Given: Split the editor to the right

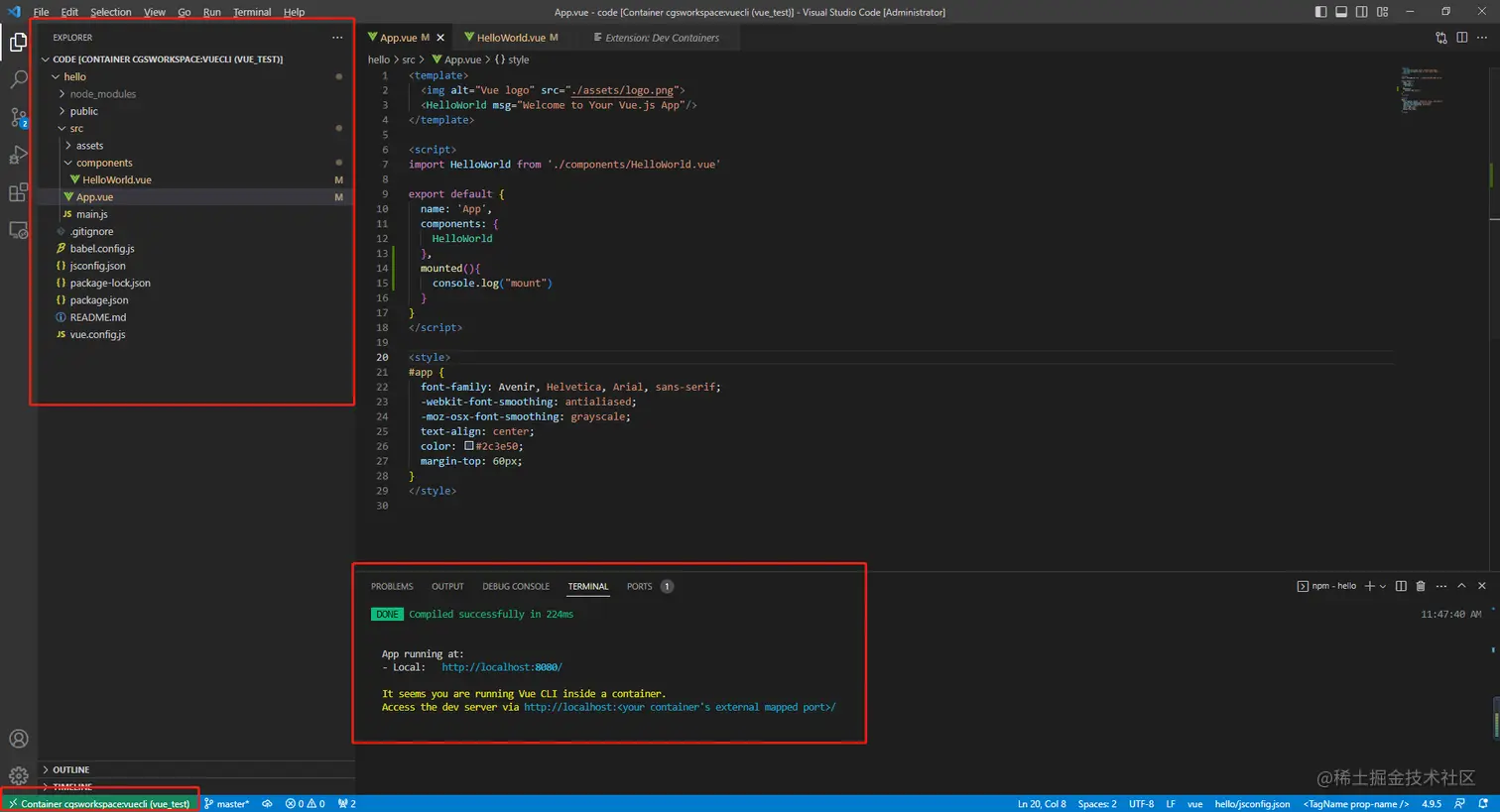Looking at the screenshot, I should [x=1462, y=38].
